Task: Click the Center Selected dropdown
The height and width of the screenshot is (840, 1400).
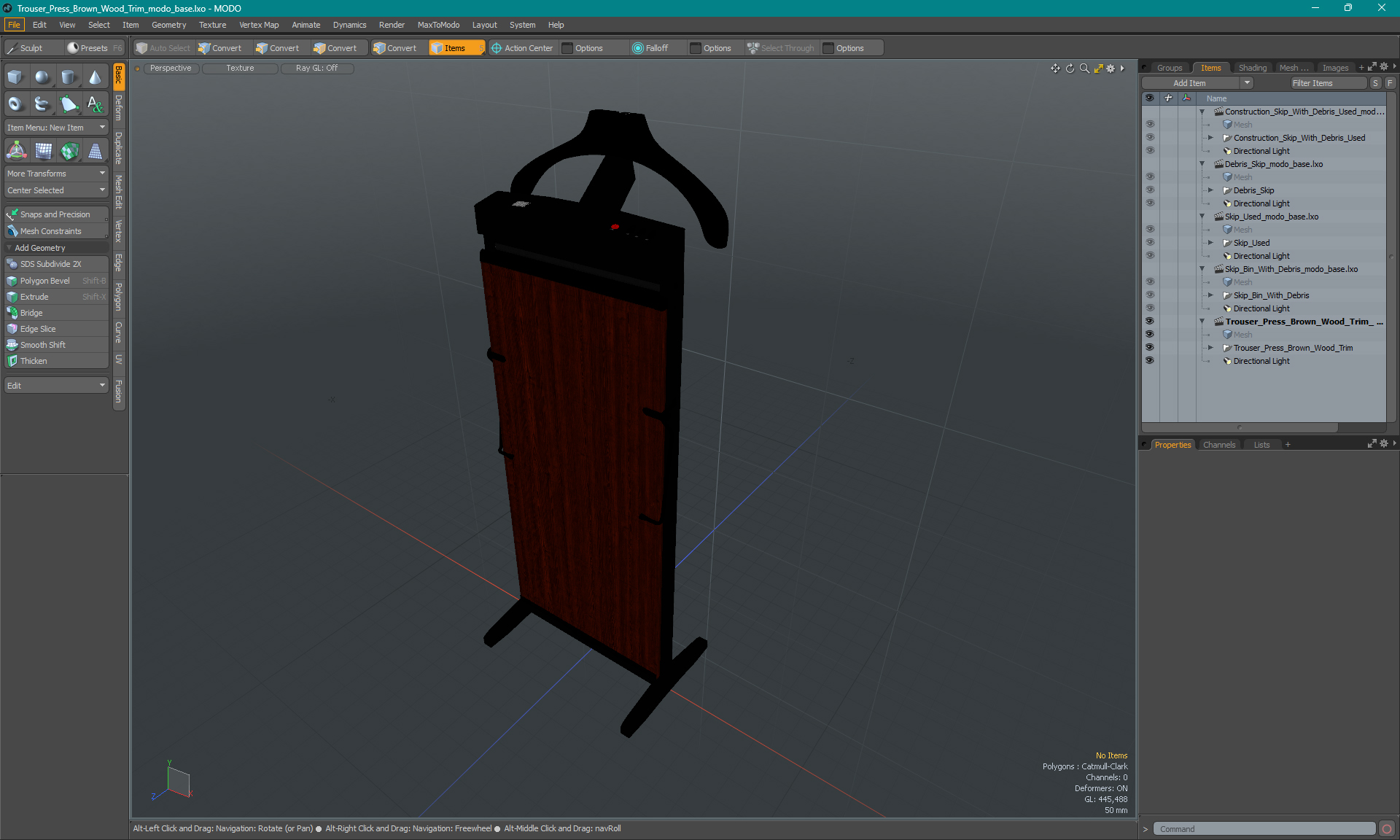Action: (x=55, y=190)
